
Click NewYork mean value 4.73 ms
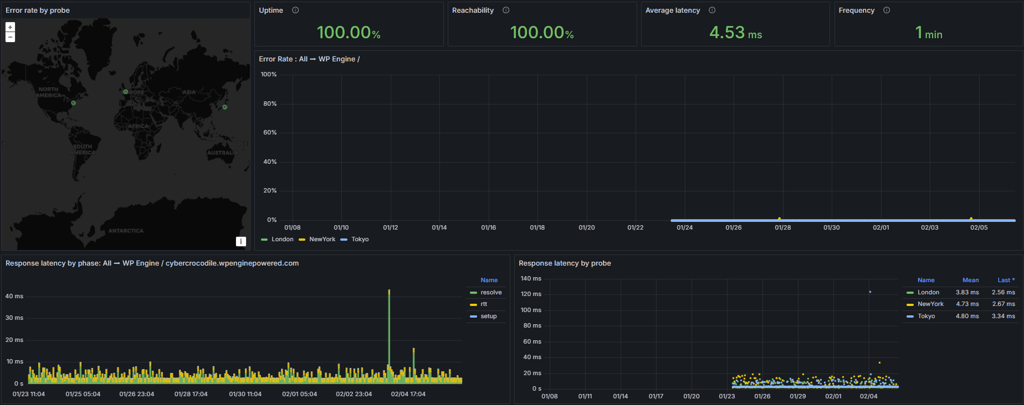coord(968,304)
